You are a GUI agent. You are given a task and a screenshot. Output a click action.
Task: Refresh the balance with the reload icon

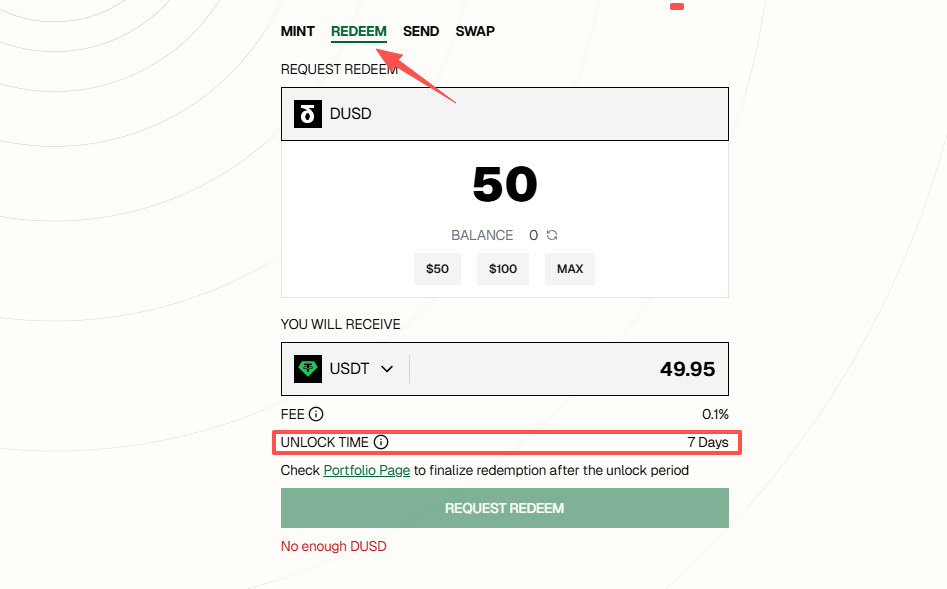[x=552, y=235]
